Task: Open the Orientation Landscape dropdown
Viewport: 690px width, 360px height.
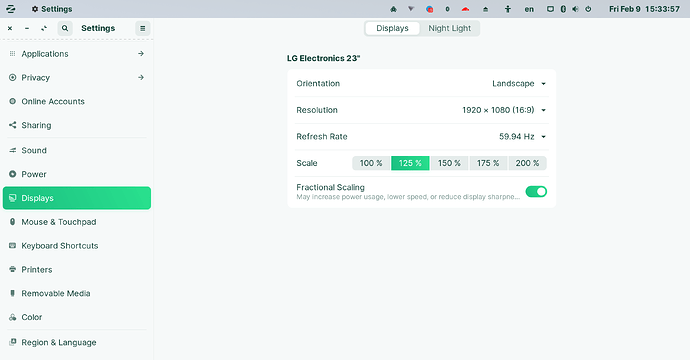Action: [x=519, y=84]
